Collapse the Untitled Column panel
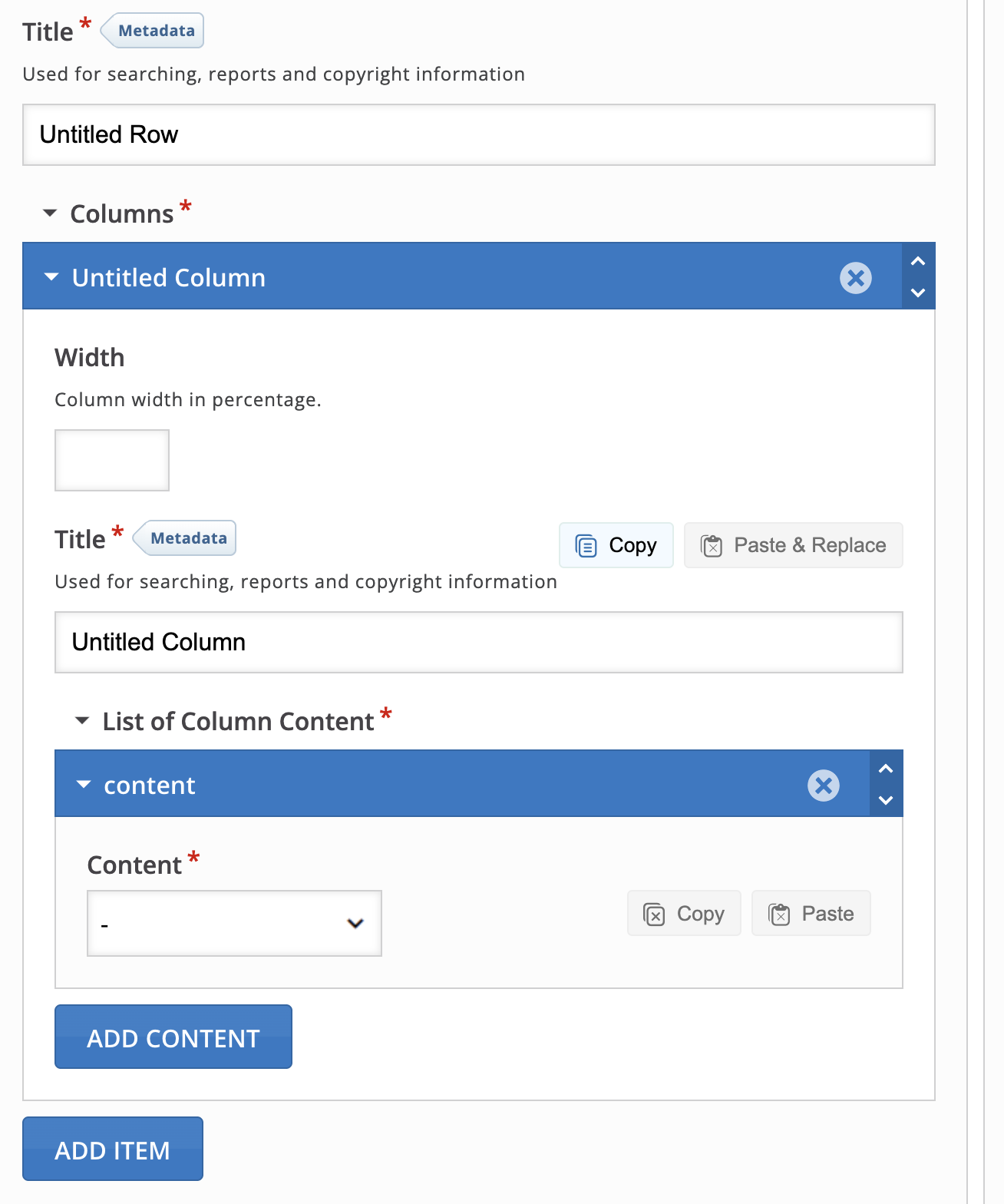This screenshot has height=1204, width=1004. 51,278
